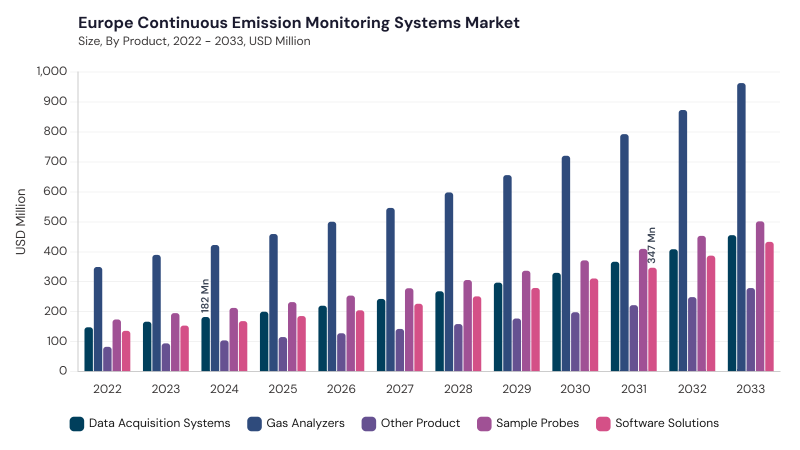Click the 2022 Data Acquisition Systems bar

tap(89, 349)
